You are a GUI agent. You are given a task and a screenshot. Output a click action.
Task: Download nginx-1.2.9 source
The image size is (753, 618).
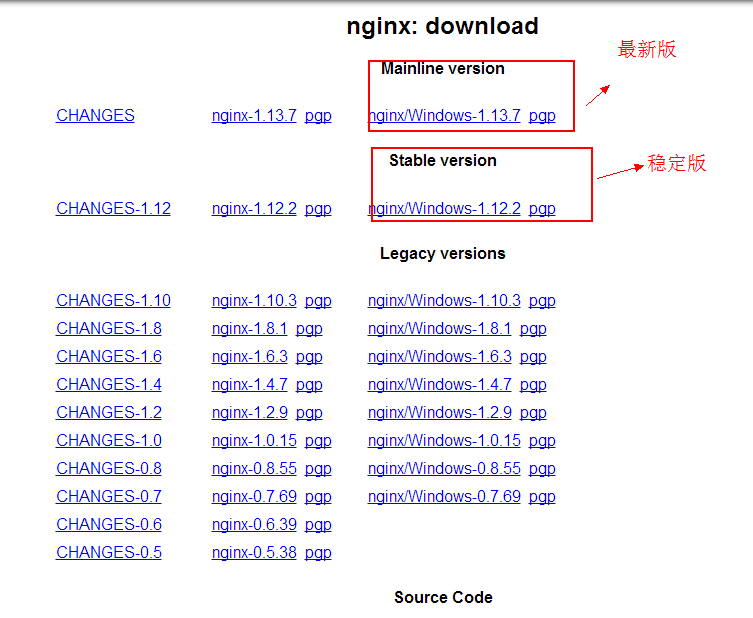click(250, 412)
